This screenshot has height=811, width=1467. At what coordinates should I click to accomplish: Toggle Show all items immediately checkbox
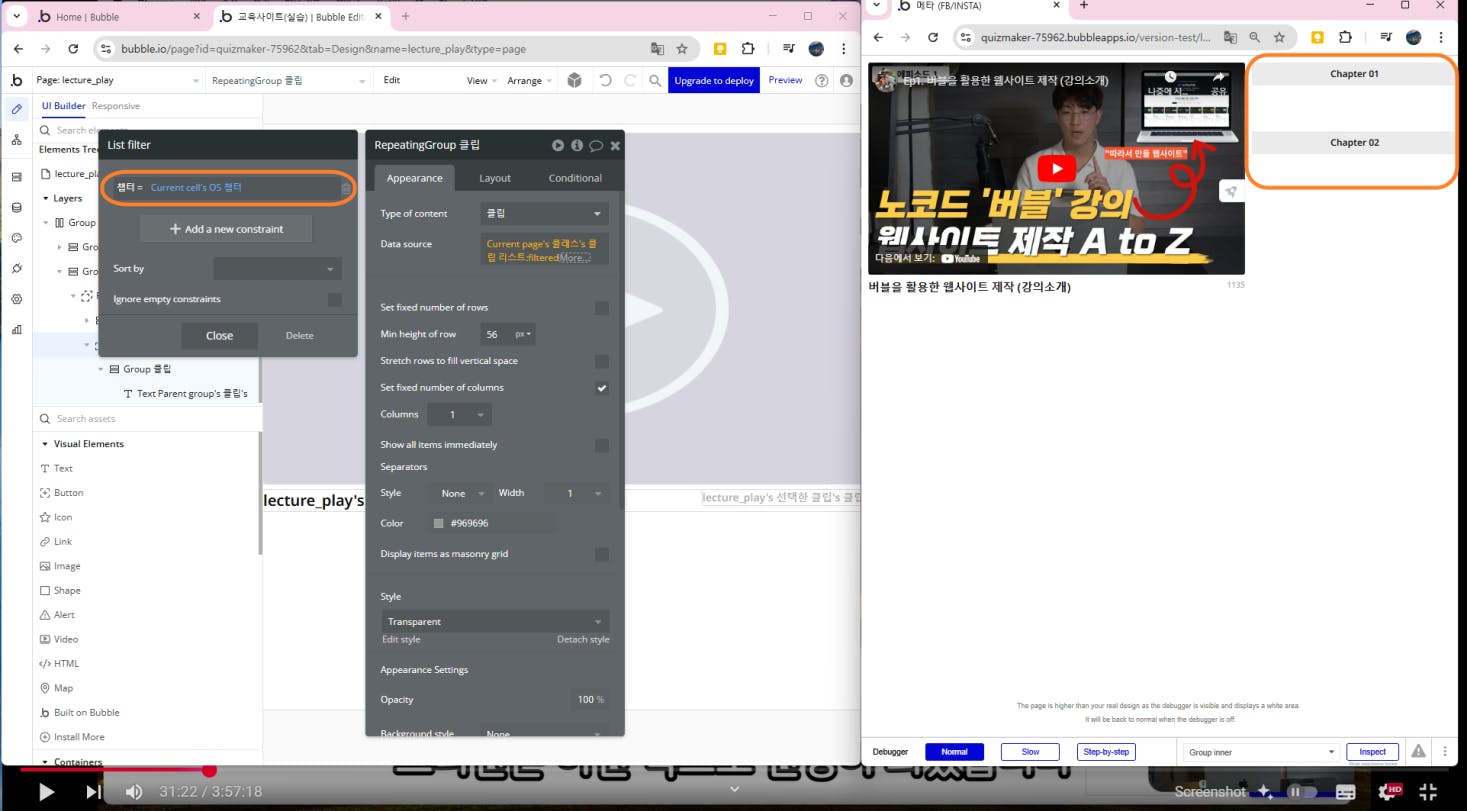coord(602,445)
